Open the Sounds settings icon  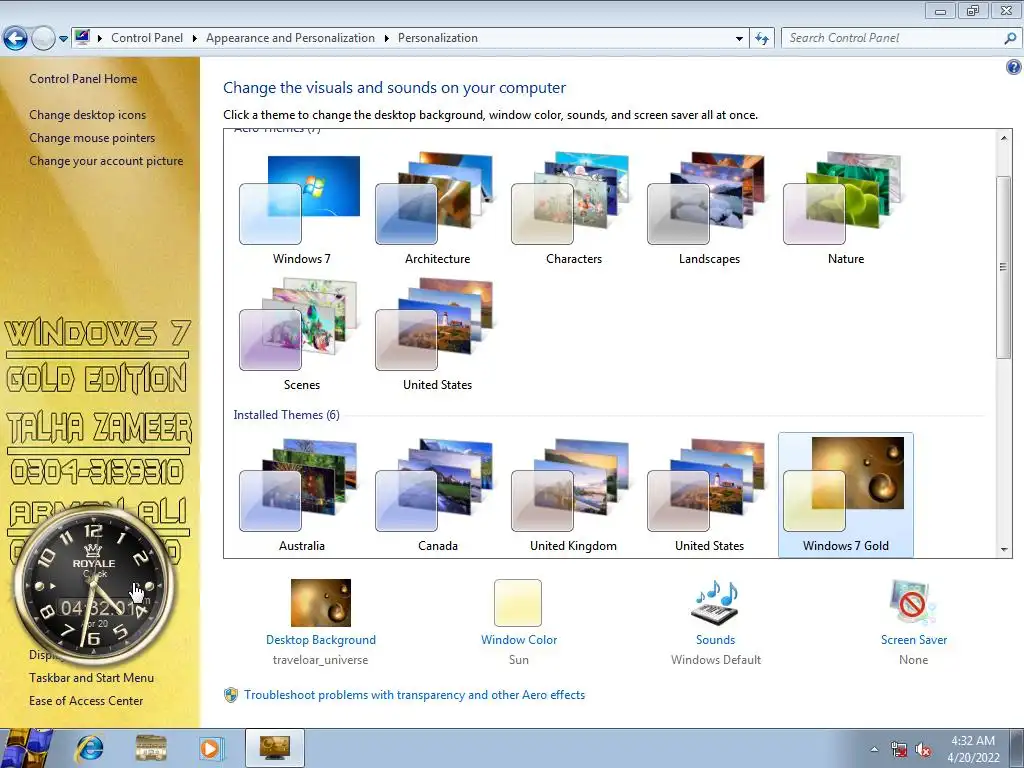pyautogui.click(x=715, y=602)
